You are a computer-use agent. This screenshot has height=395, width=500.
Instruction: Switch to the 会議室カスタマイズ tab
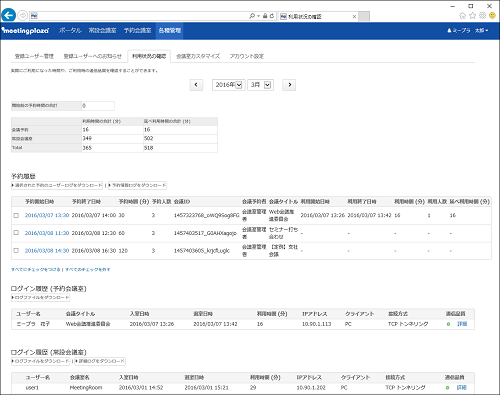tap(198, 56)
